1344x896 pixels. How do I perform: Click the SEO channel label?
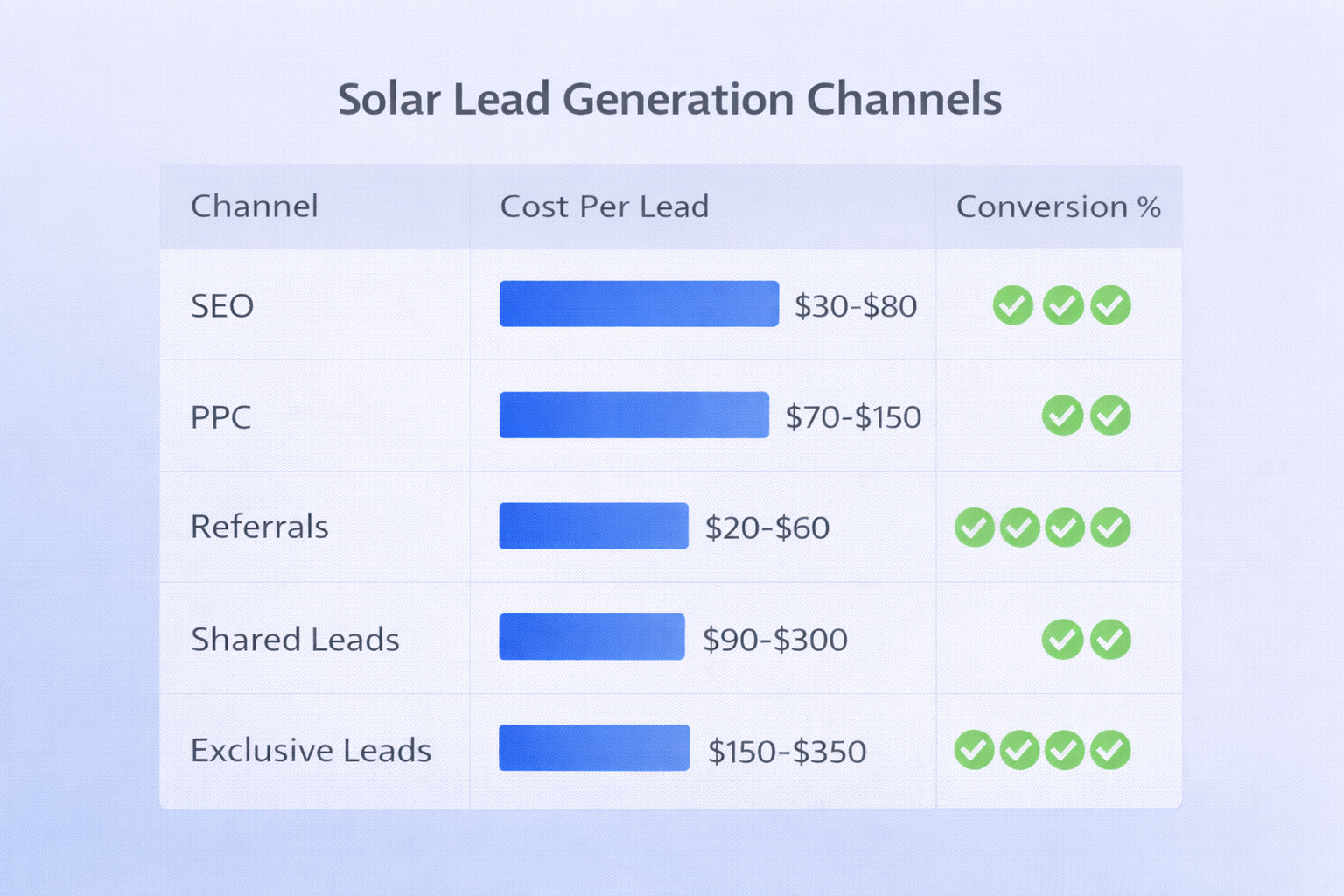222,306
